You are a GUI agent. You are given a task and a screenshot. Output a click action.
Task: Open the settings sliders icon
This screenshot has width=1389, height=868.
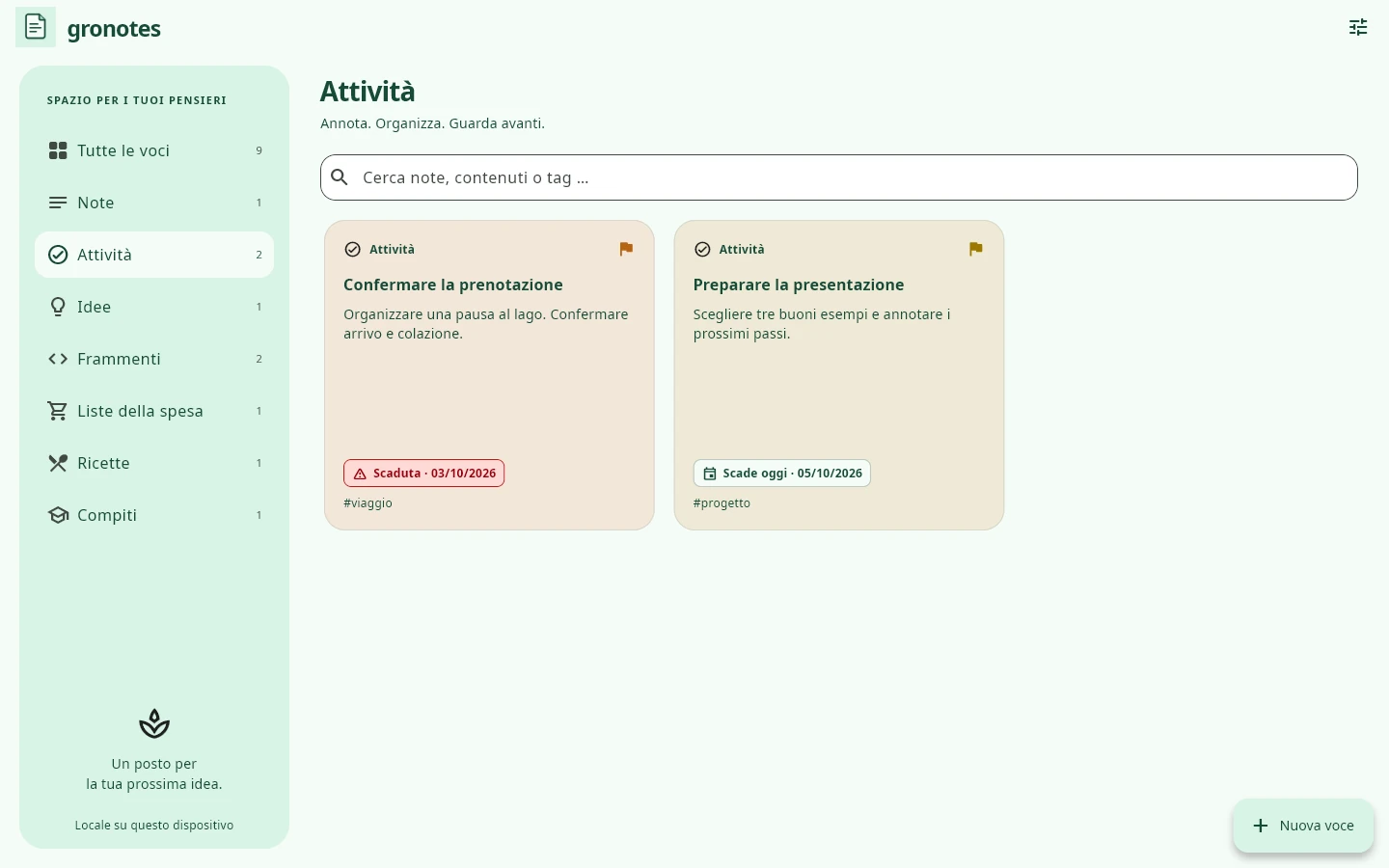pos(1358,27)
